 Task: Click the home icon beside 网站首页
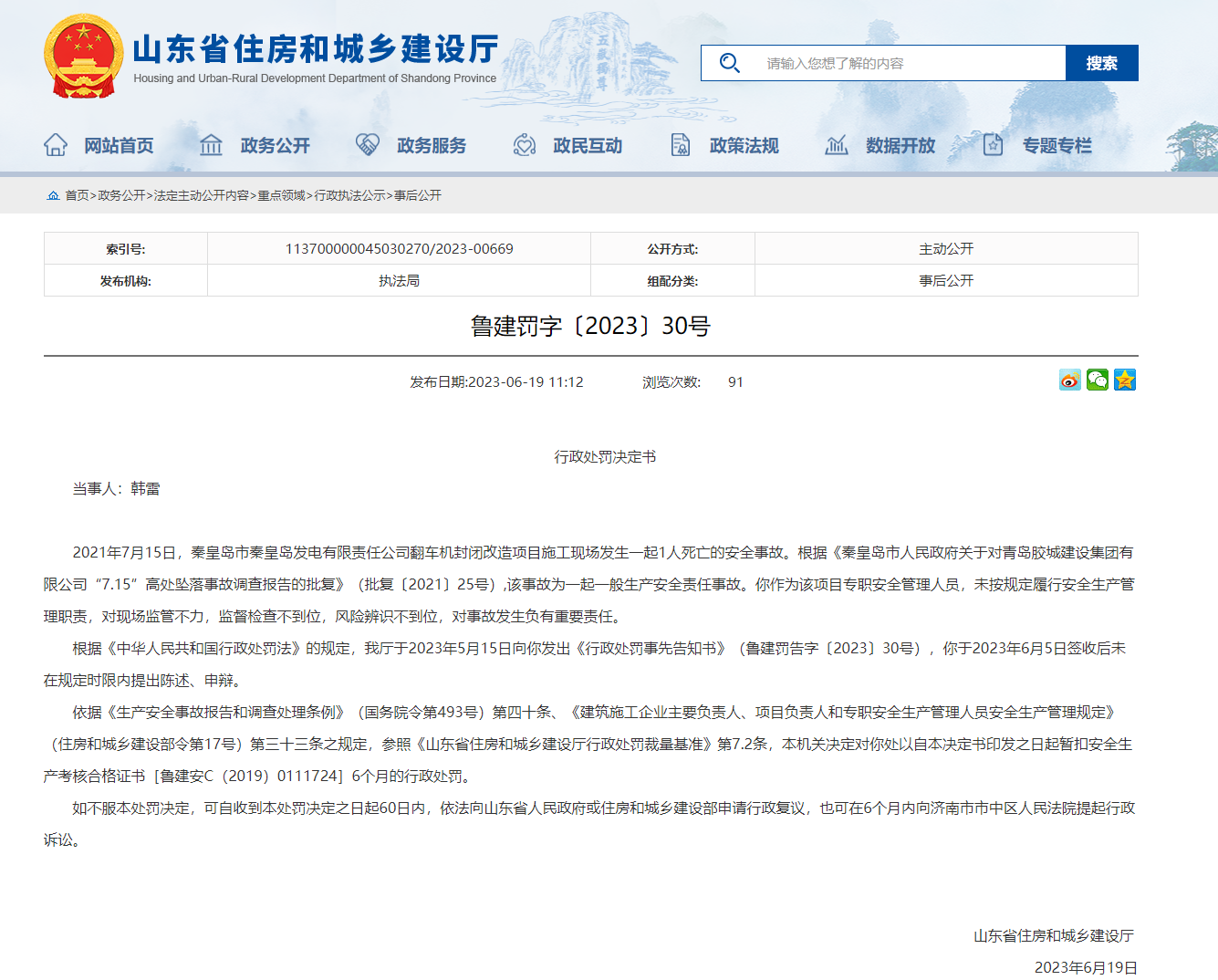coord(56,145)
